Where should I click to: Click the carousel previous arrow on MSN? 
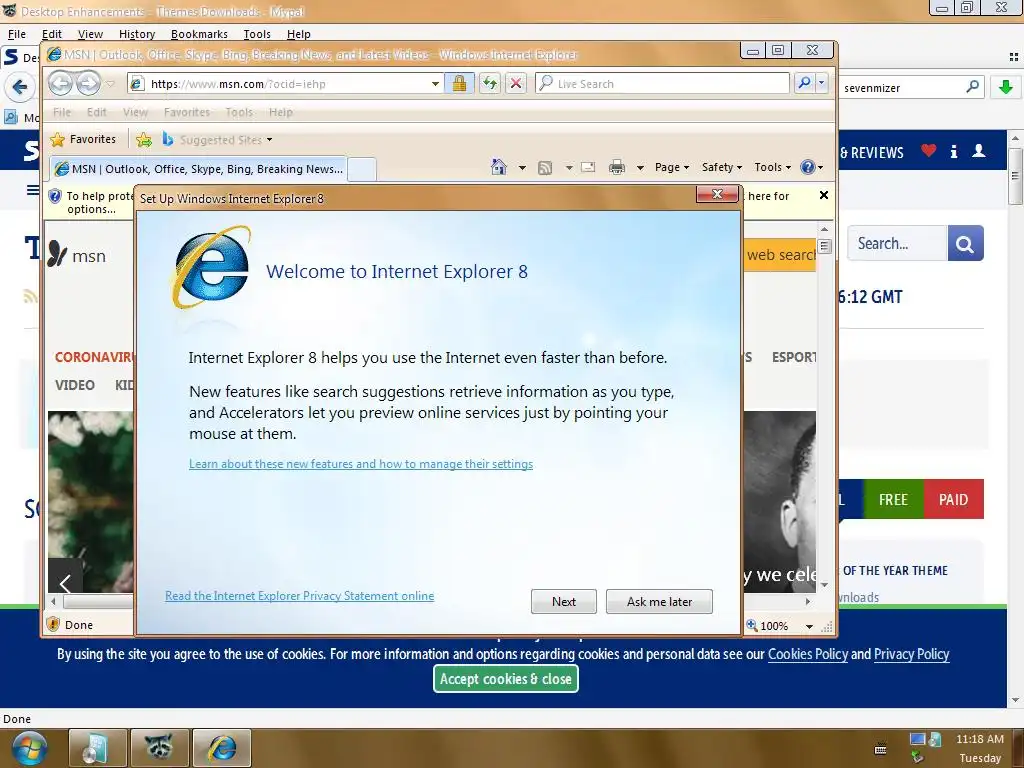[x=65, y=583]
